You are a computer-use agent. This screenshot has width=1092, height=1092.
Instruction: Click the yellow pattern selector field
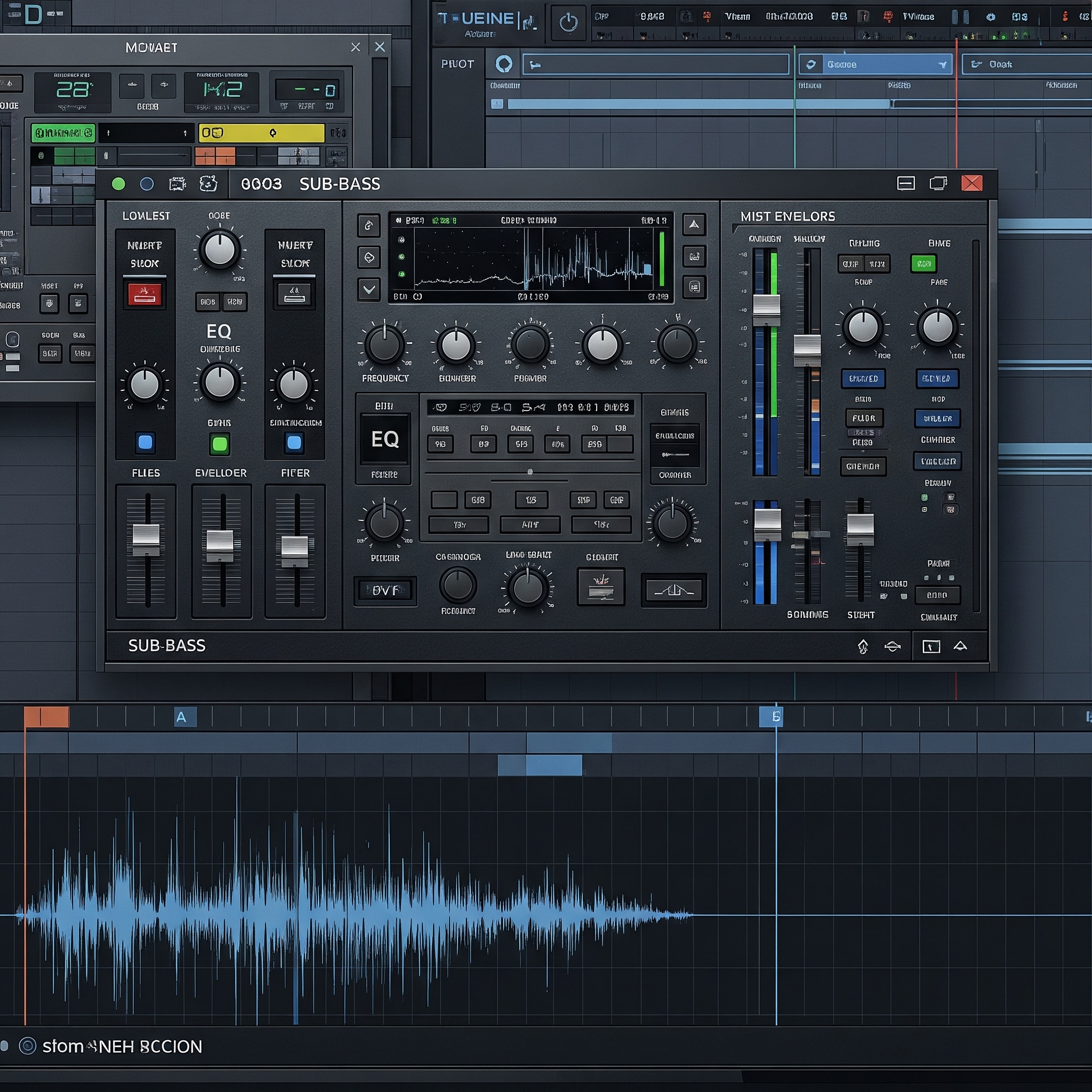261,133
